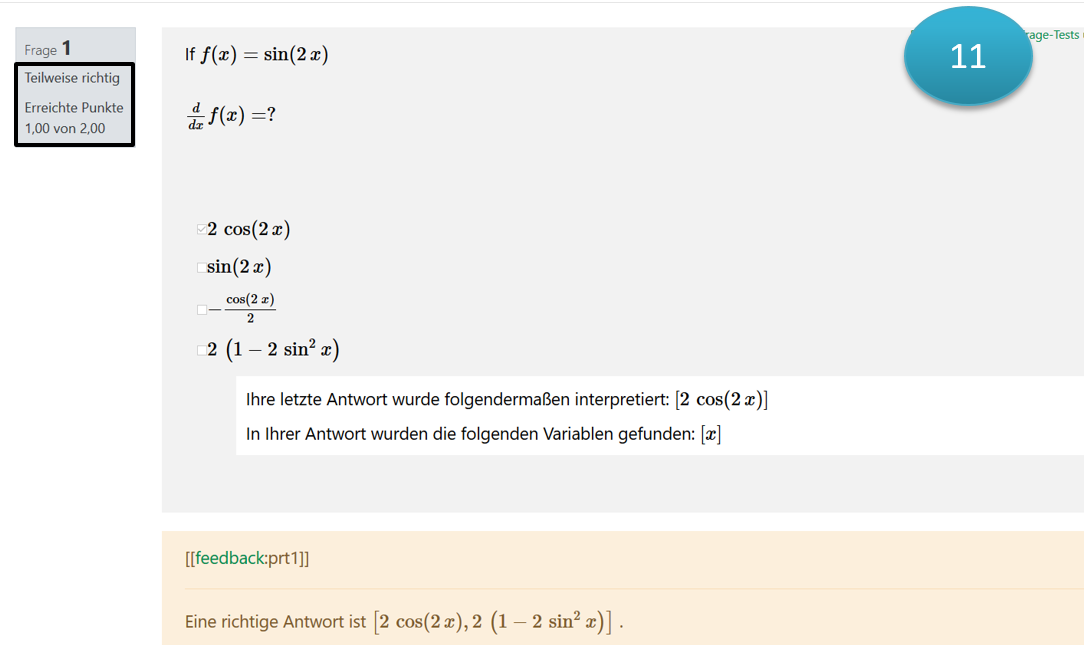Click the blue circle badge numbered 11
Image resolution: width=1086 pixels, height=645 pixels.
point(967,57)
